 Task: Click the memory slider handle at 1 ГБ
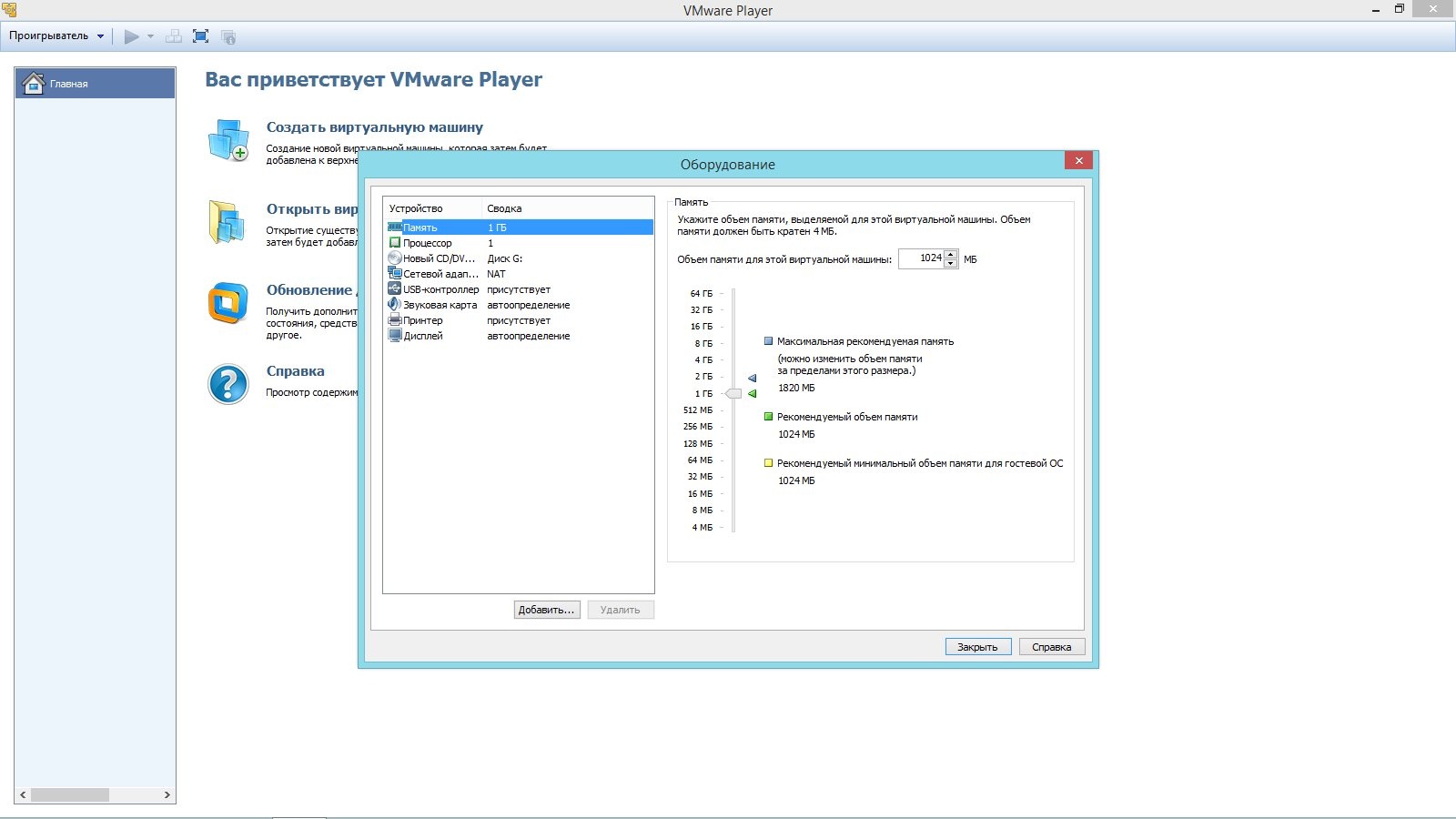tap(733, 393)
